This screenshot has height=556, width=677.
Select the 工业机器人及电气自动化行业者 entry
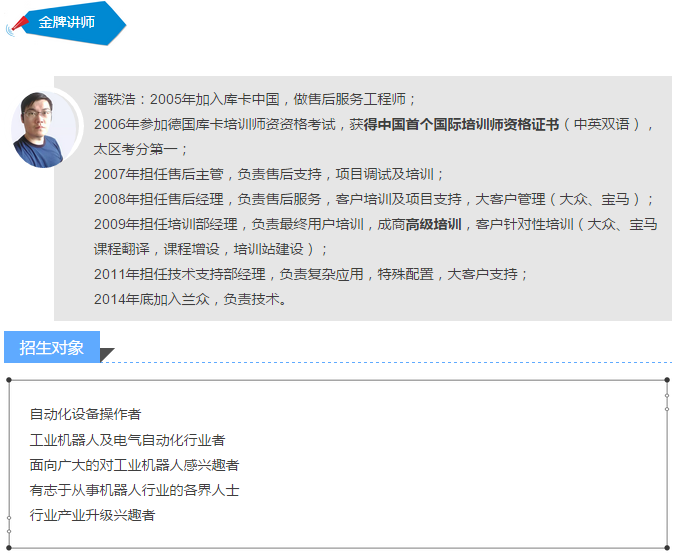[x=127, y=440]
